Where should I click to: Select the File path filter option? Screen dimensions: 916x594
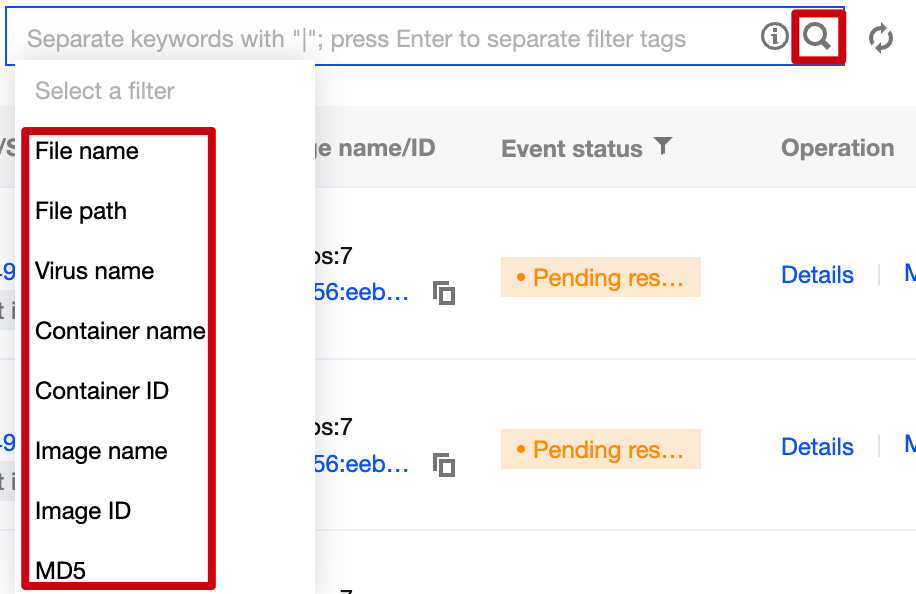click(x=81, y=211)
